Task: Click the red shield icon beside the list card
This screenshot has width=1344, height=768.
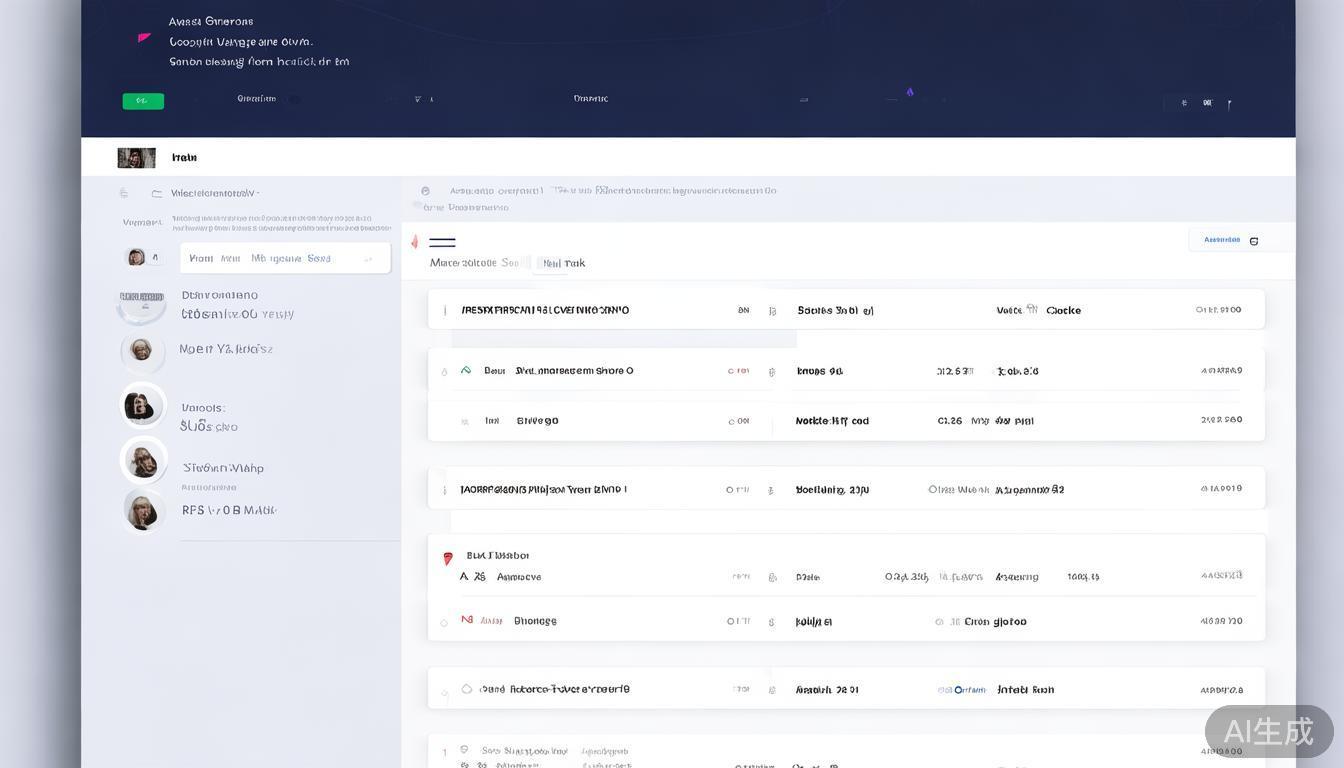Action: tap(447, 558)
